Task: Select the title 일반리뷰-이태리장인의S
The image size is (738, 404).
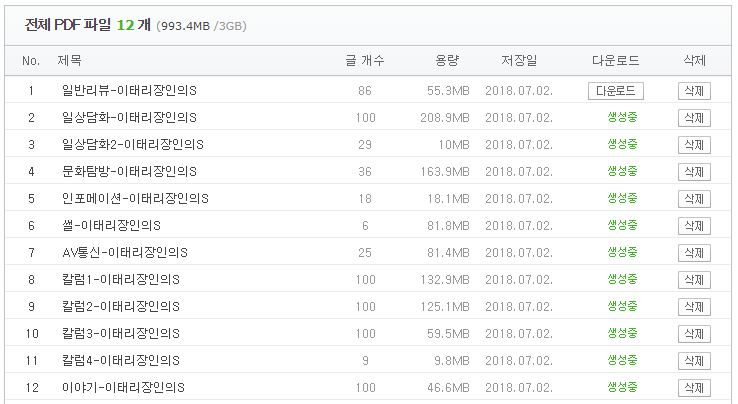Action: tap(129, 90)
